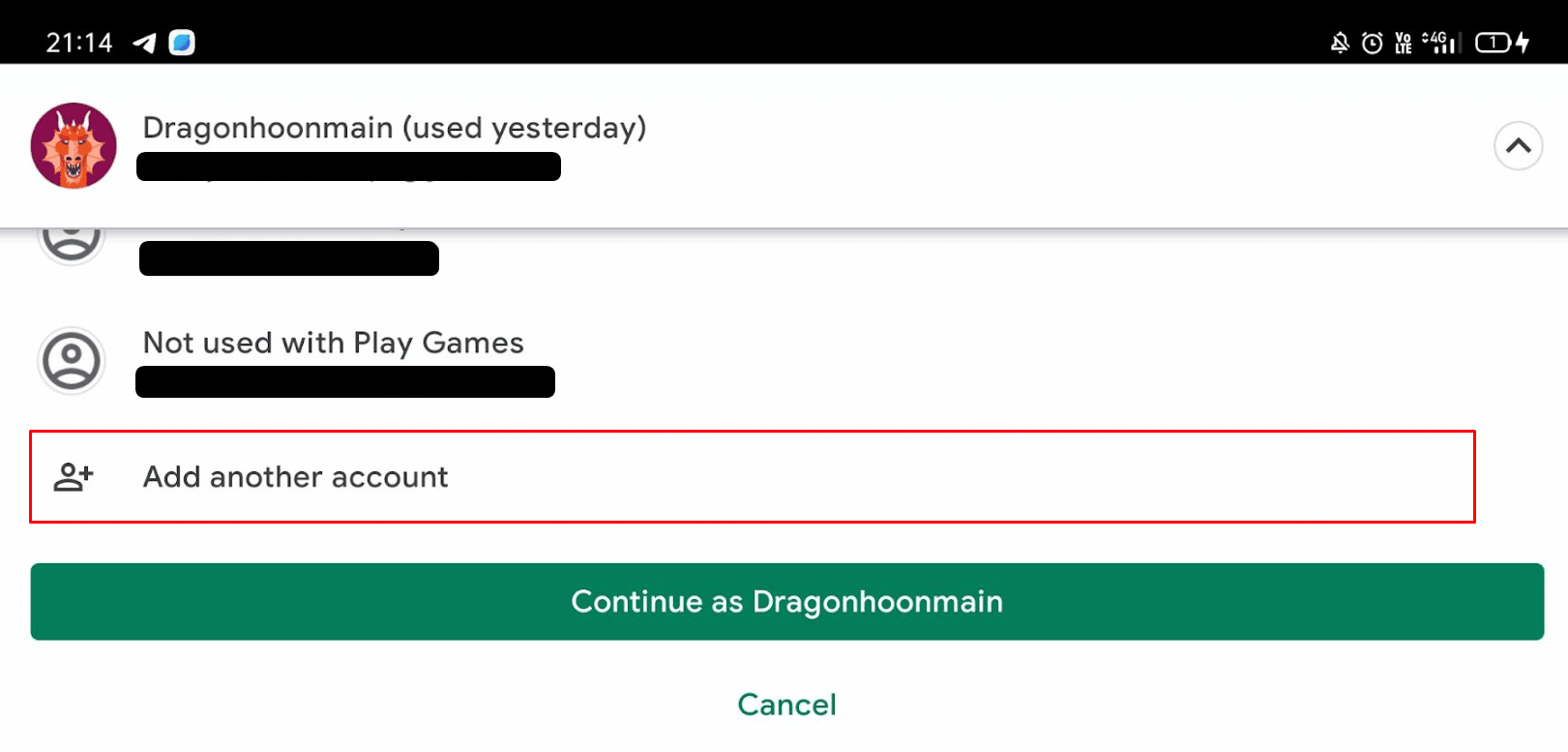This screenshot has height=752, width=1568.
Task: Click the Dragonhoonmain dragon avatar
Action: click(x=74, y=146)
